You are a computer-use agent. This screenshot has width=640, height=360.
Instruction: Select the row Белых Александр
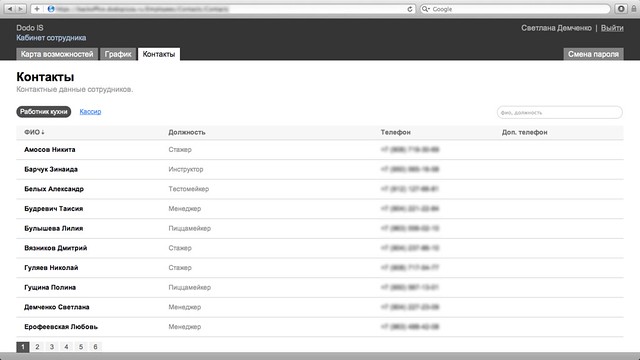coord(320,189)
